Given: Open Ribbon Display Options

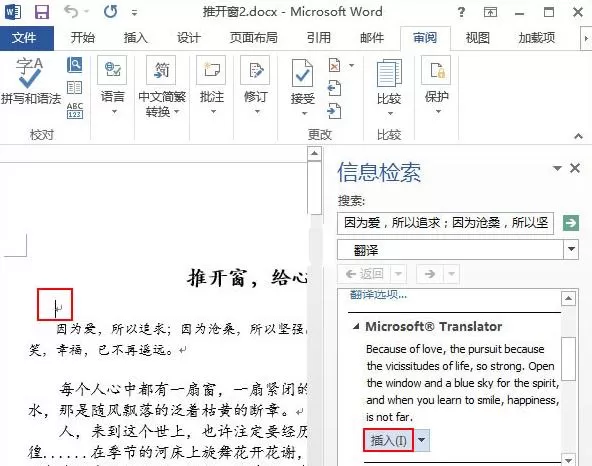Looking at the screenshot, I should tap(490, 12).
